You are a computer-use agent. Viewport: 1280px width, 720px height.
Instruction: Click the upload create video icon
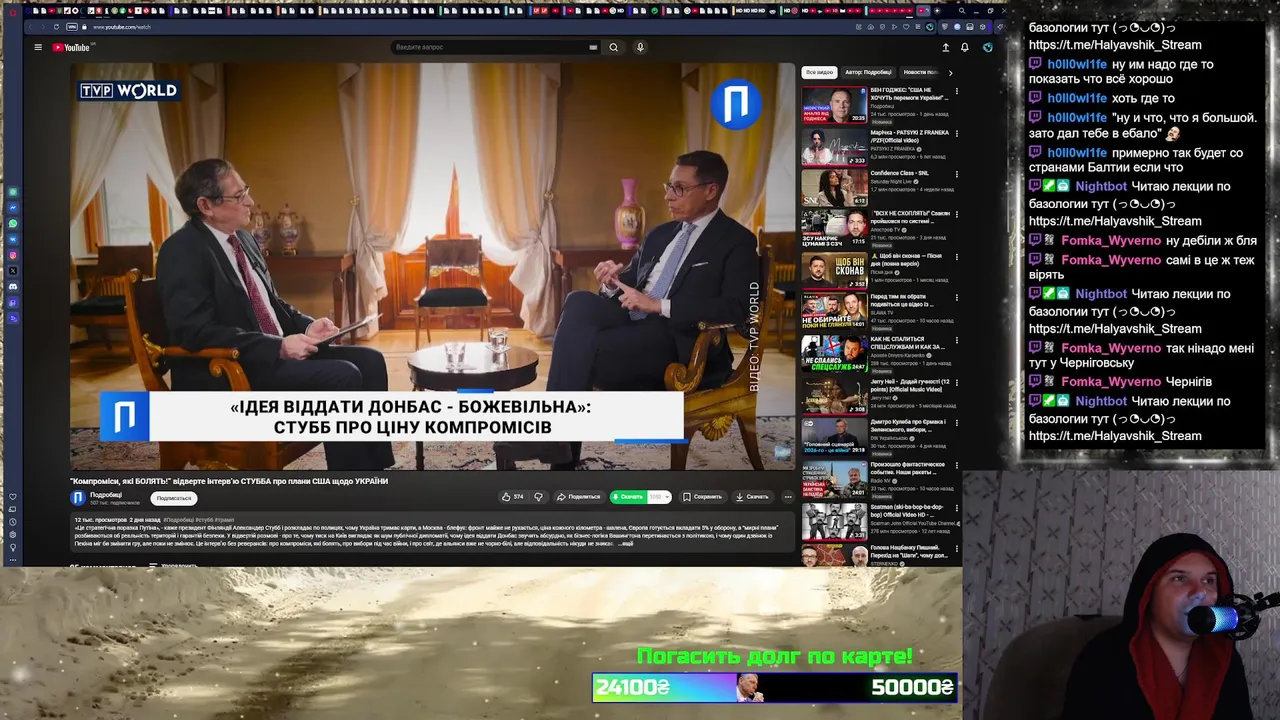click(945, 47)
